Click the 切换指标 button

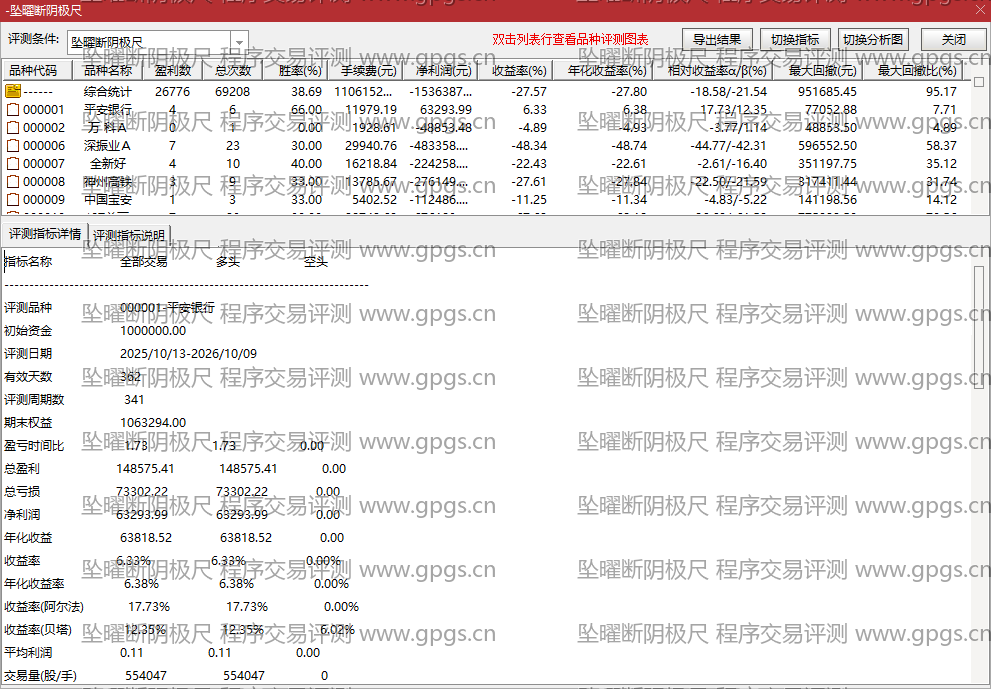tap(795, 40)
